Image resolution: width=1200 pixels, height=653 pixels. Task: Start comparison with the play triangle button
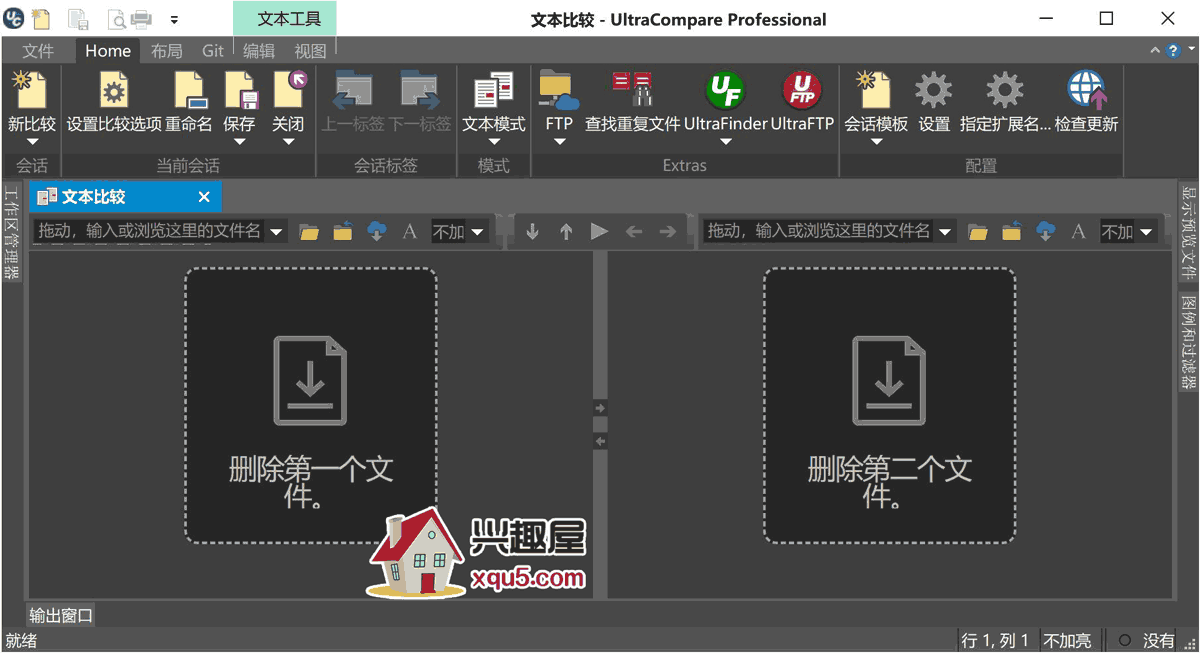point(599,232)
